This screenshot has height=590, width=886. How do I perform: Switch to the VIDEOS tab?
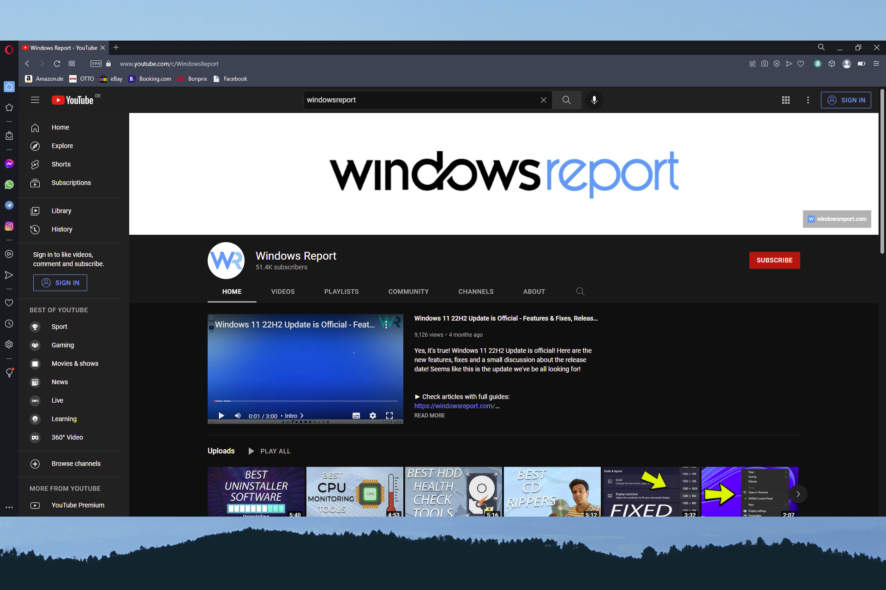tap(283, 292)
